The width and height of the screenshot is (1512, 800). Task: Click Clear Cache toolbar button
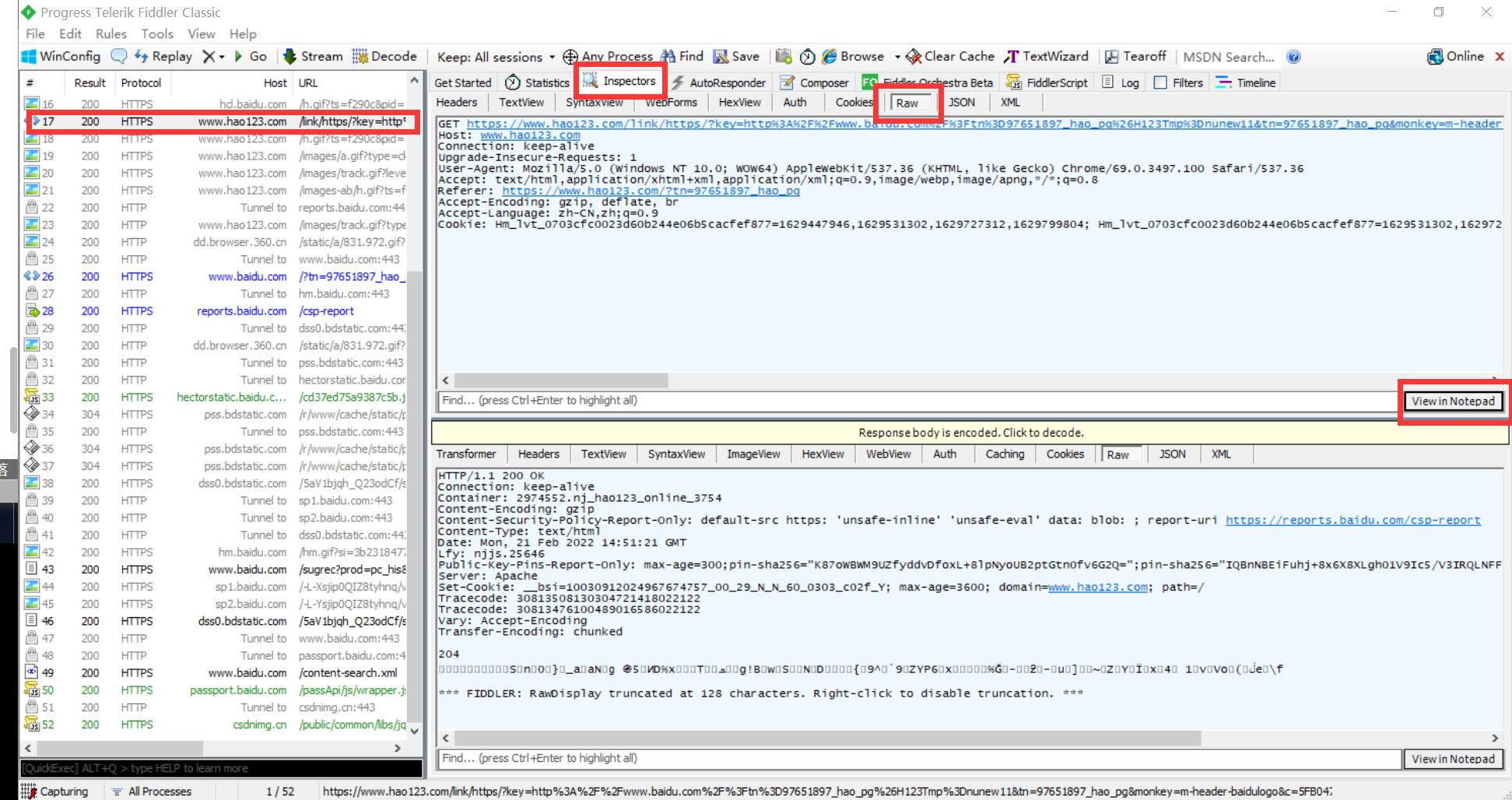[x=950, y=57]
